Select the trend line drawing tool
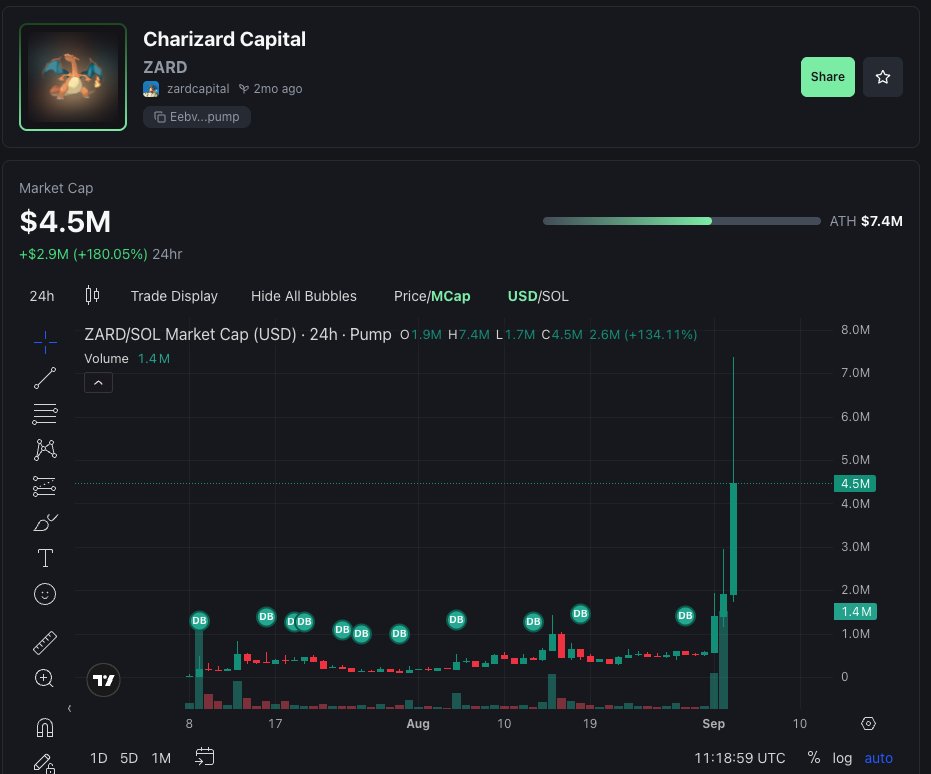 (x=45, y=378)
